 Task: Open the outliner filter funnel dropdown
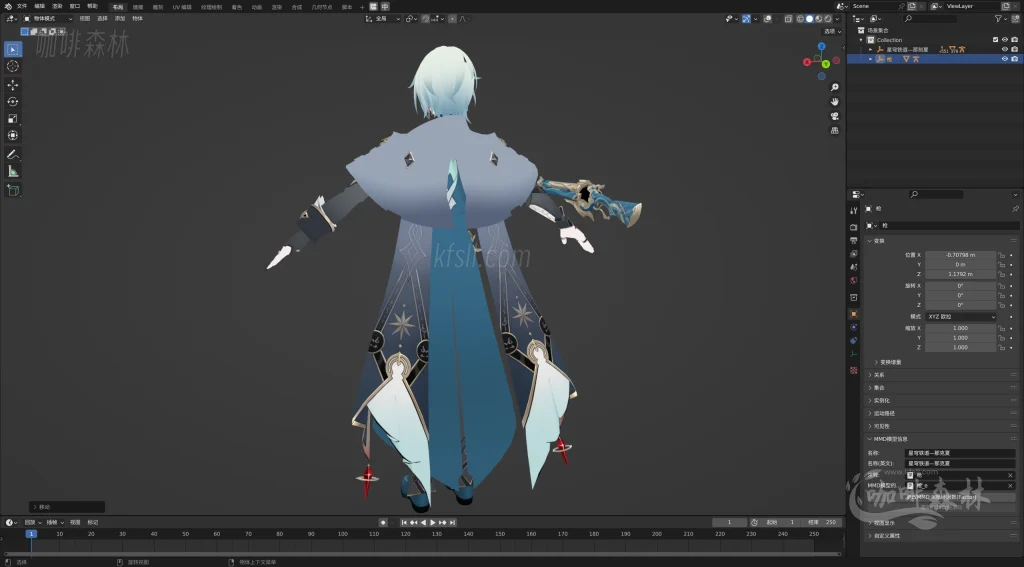coord(1000,19)
